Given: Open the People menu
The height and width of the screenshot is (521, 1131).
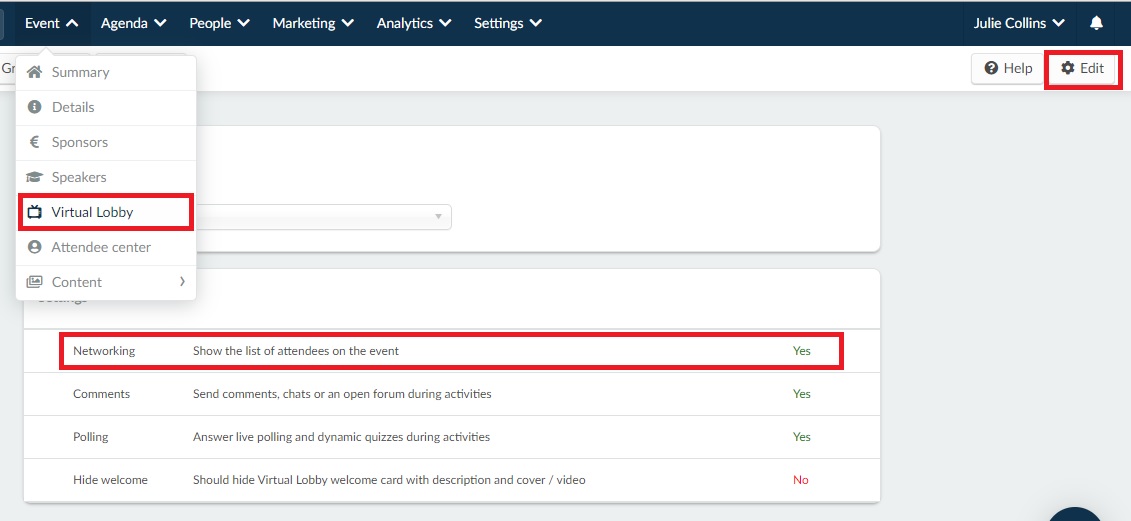Looking at the screenshot, I should (219, 23).
